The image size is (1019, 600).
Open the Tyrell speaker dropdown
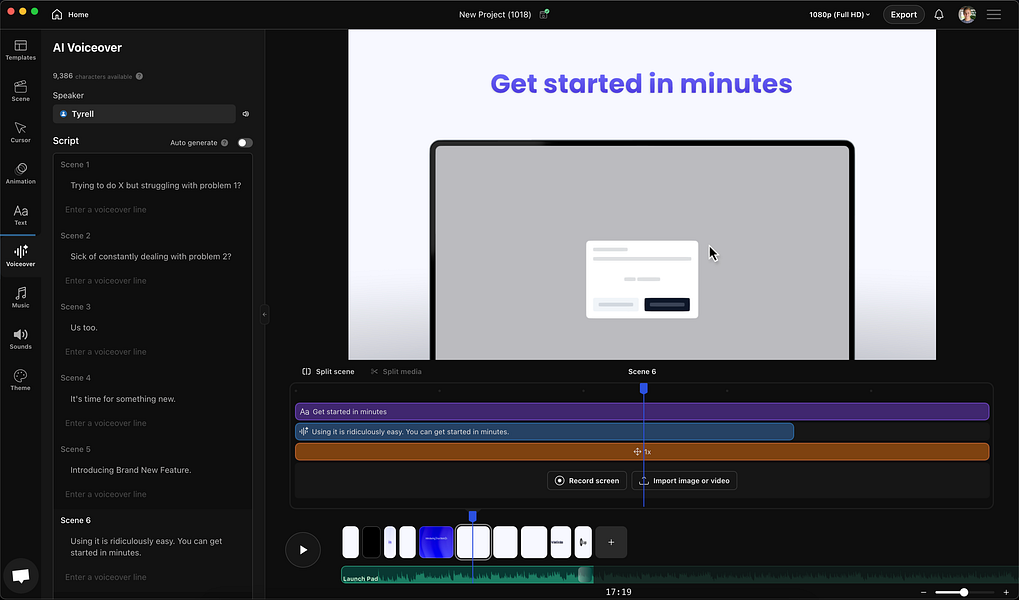[x=144, y=114]
